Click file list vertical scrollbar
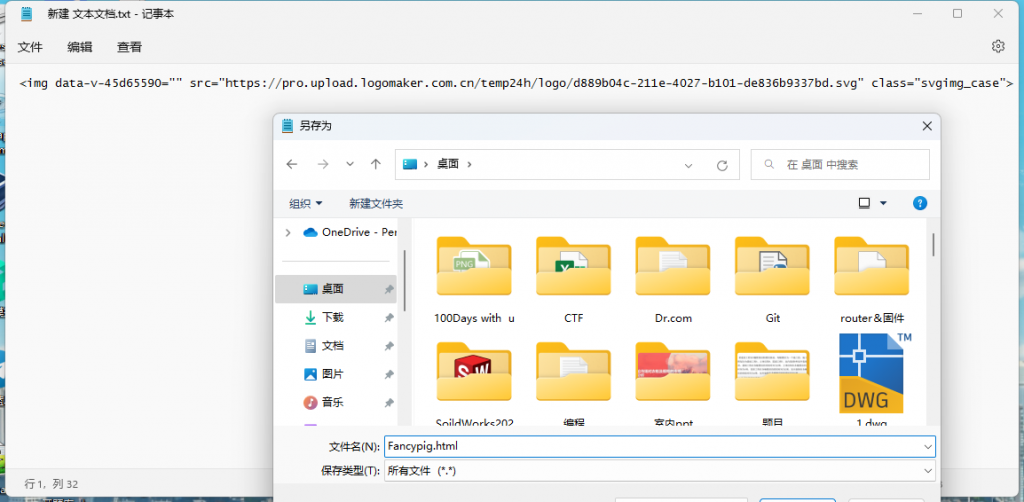The width and height of the screenshot is (1024, 502). (933, 243)
